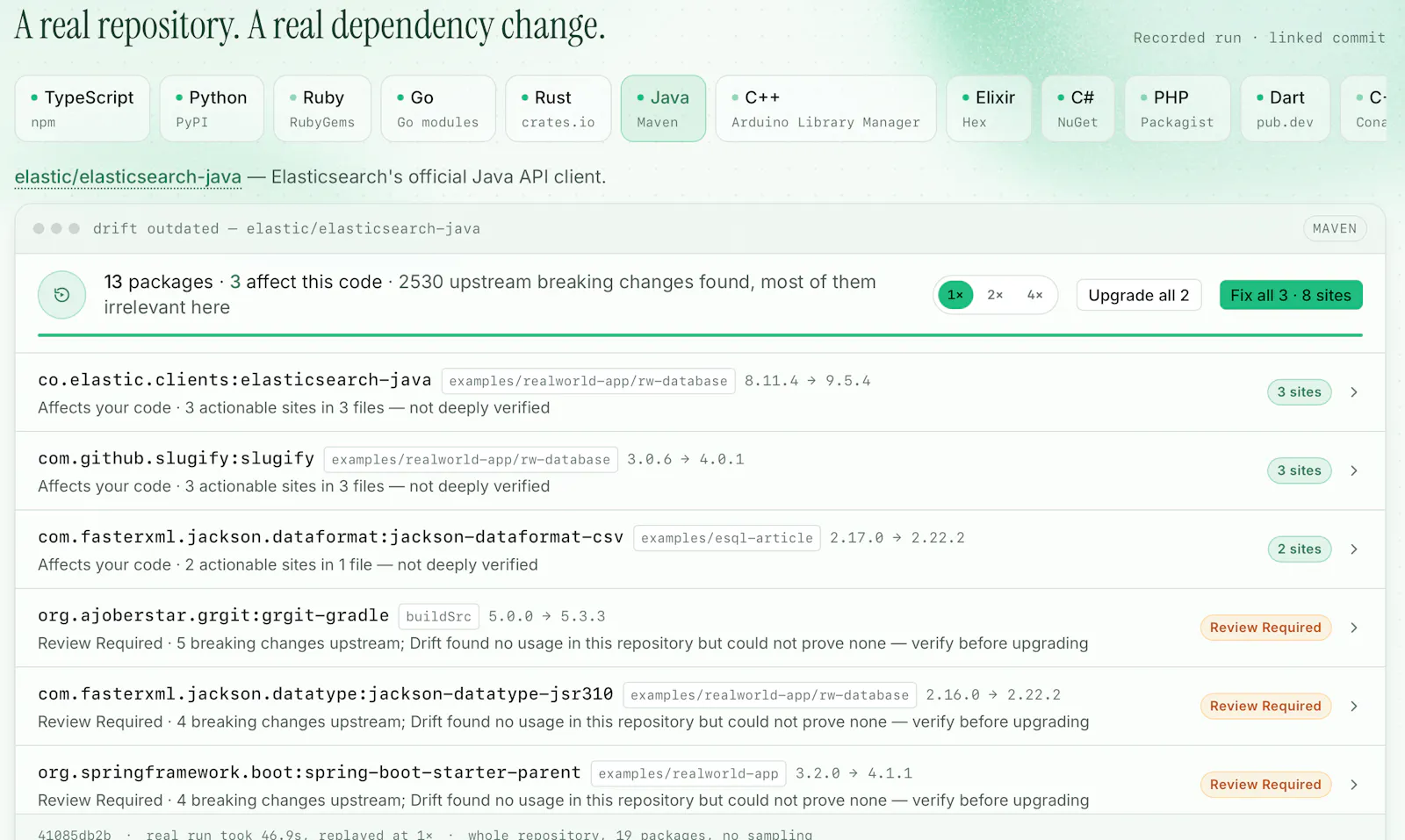The width and height of the screenshot is (1405, 840).
Task: Expand the com.github.slugify:slugify row chevron
Action: (1354, 470)
